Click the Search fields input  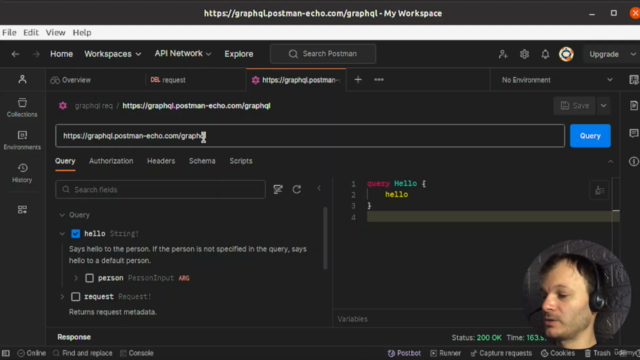coord(160,190)
